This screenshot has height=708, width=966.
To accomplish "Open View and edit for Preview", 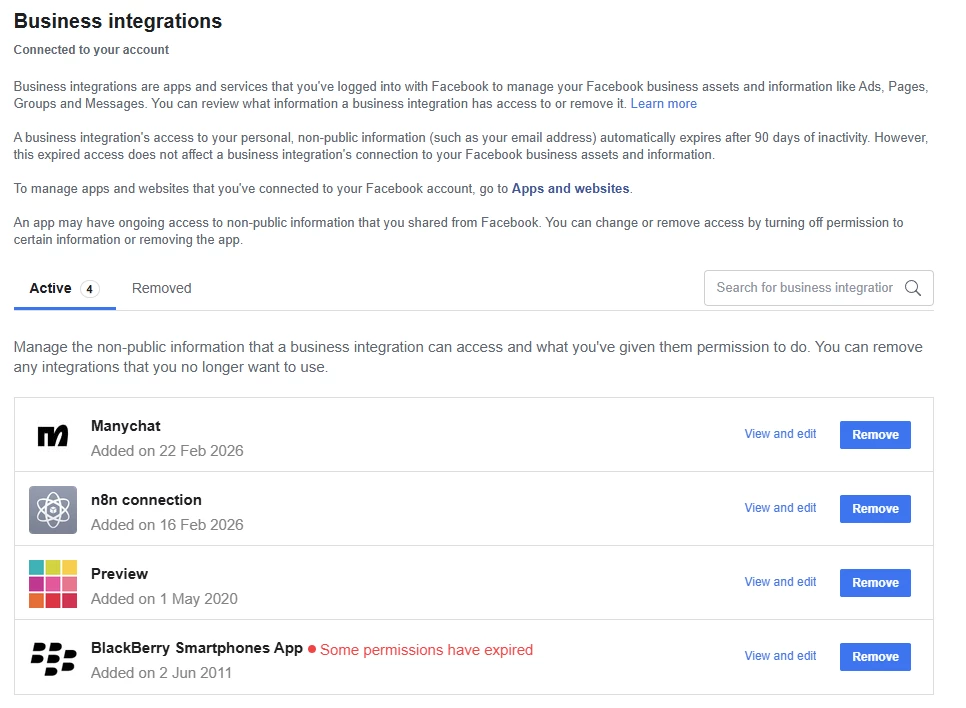I will click(x=780, y=582).
